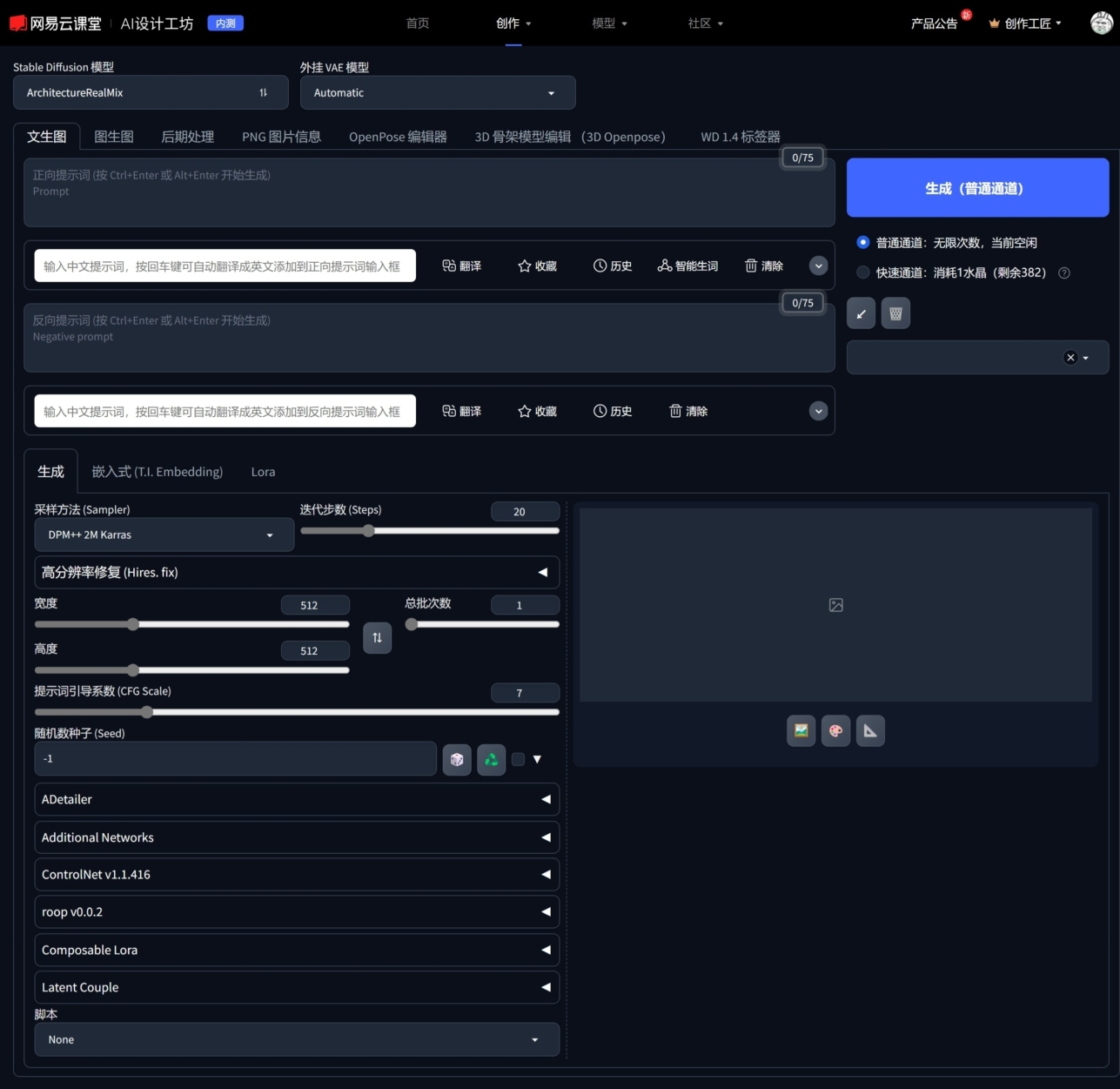Viewport: 1120px width, 1089px height.
Task: Switch to the 后期处理 tab
Action: tap(188, 137)
